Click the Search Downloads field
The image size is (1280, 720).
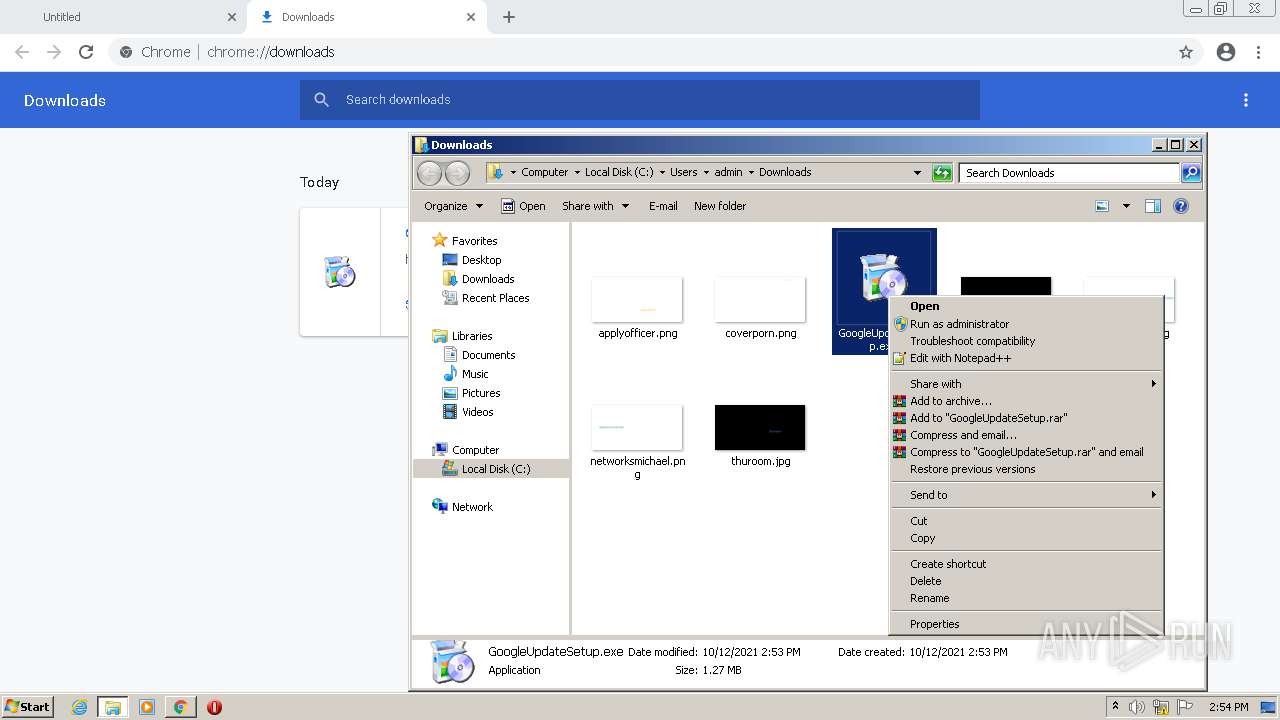[x=1069, y=173]
